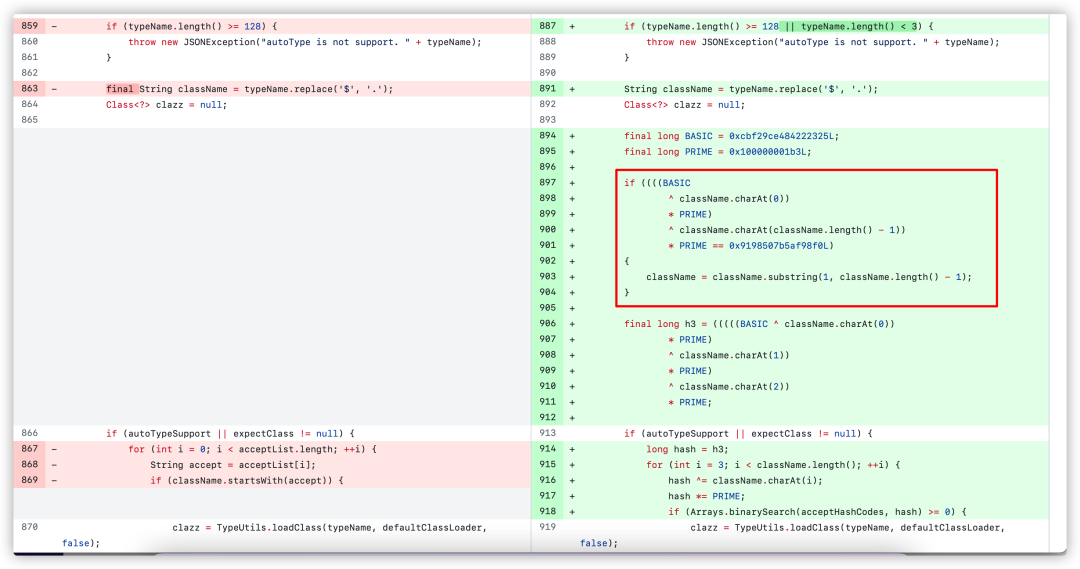This screenshot has width=1080, height=569.
Task: Click 'for (int i = 3; i < className.length(); ++i)' line
Action: click(773, 465)
